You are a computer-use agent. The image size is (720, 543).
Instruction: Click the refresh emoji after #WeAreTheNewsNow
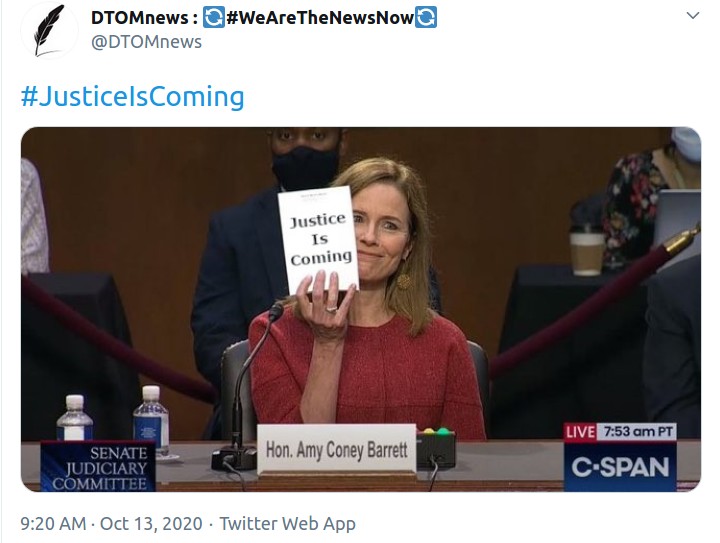[426, 18]
